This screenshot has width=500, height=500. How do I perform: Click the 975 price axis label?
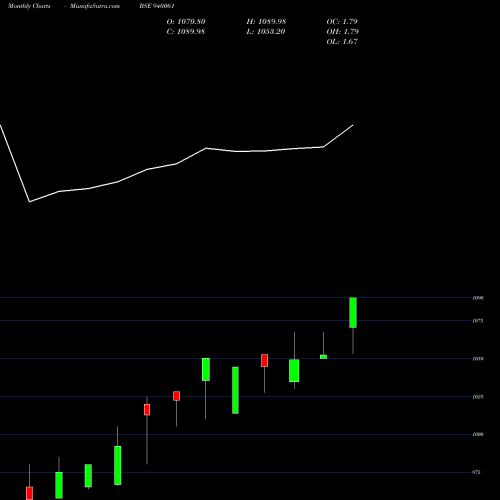pos(476,472)
